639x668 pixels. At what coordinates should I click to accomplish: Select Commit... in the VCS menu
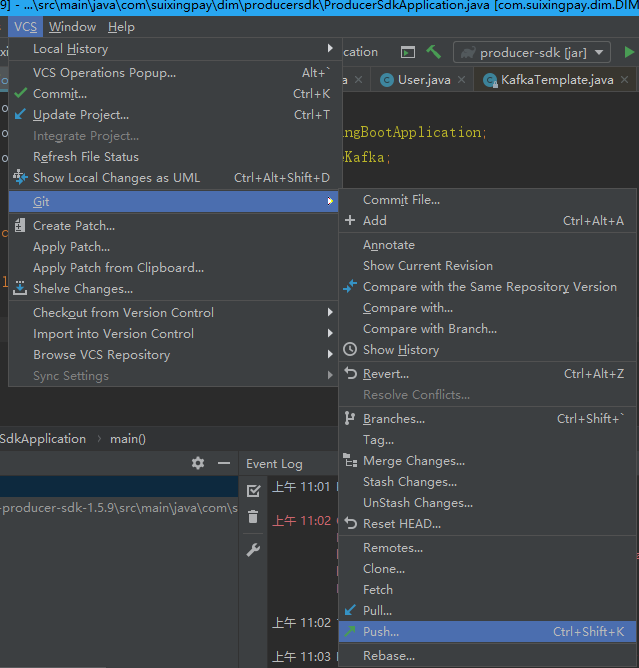[x=60, y=94]
